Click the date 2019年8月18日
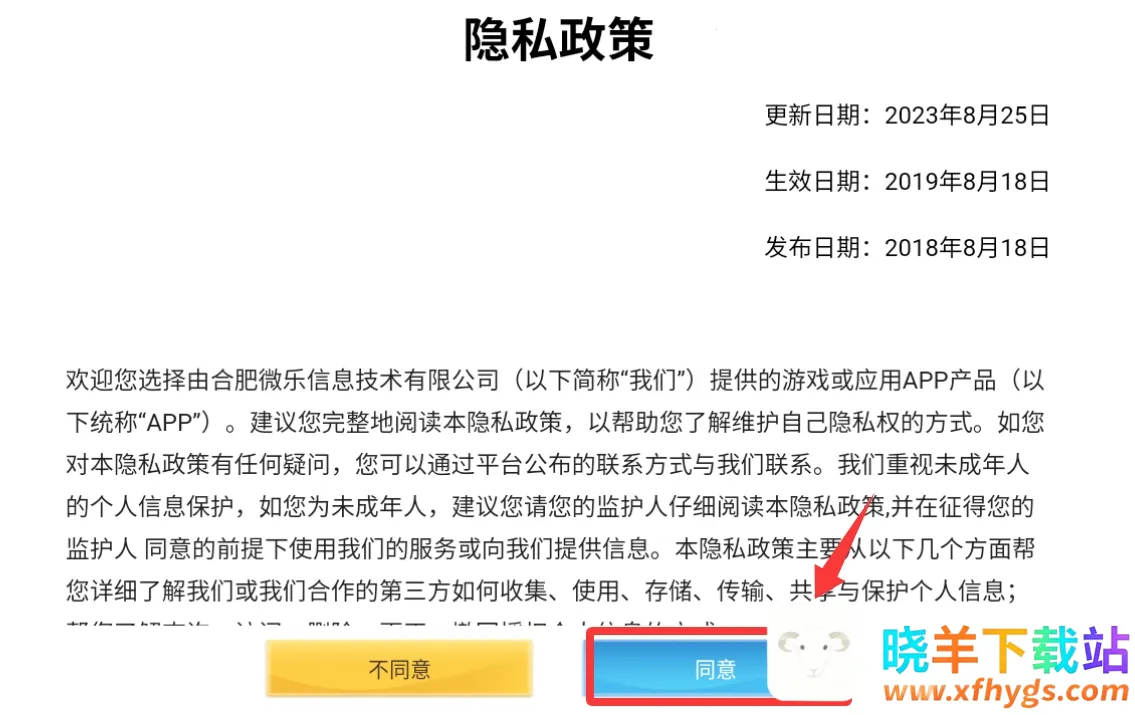Screen dimensions: 1135x715 click(967, 181)
